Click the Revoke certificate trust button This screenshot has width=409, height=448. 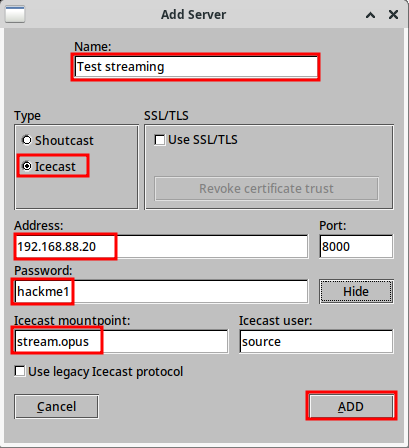(x=266, y=189)
